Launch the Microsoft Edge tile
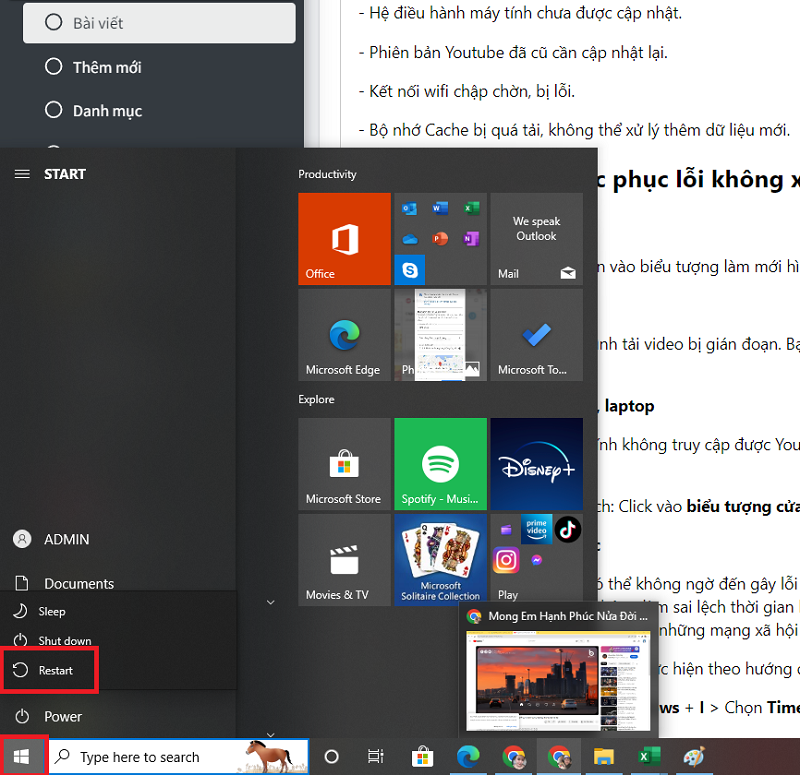800x775 pixels. 344,335
